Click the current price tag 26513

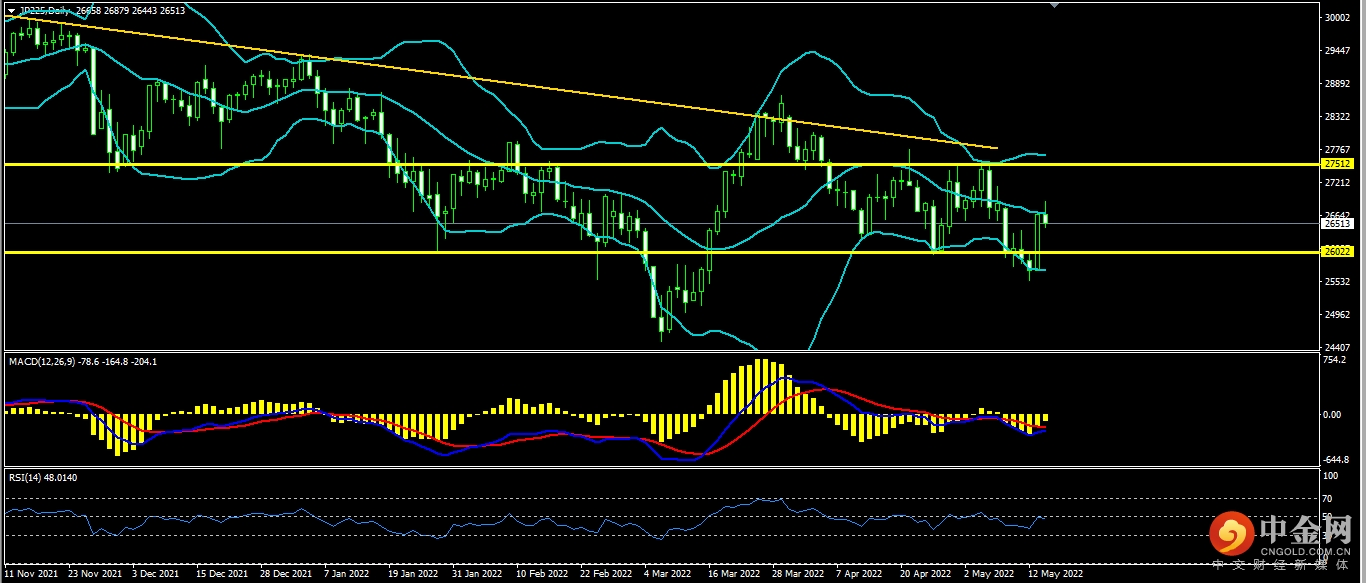(x=1336, y=224)
